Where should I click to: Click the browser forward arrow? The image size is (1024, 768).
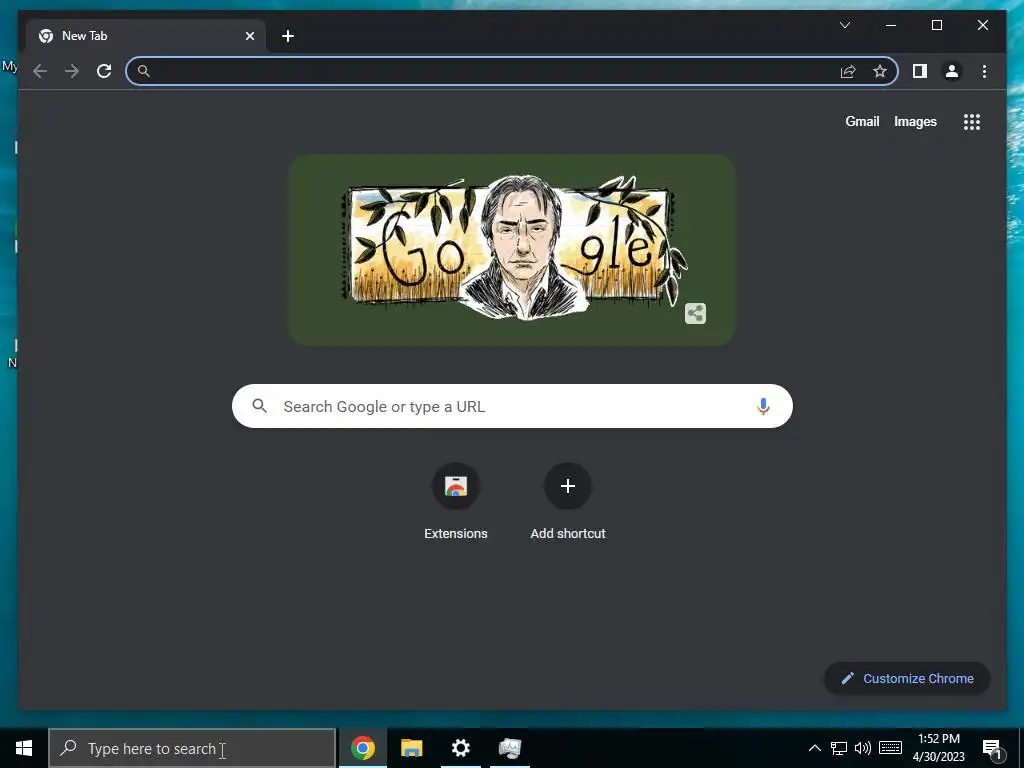[x=72, y=71]
